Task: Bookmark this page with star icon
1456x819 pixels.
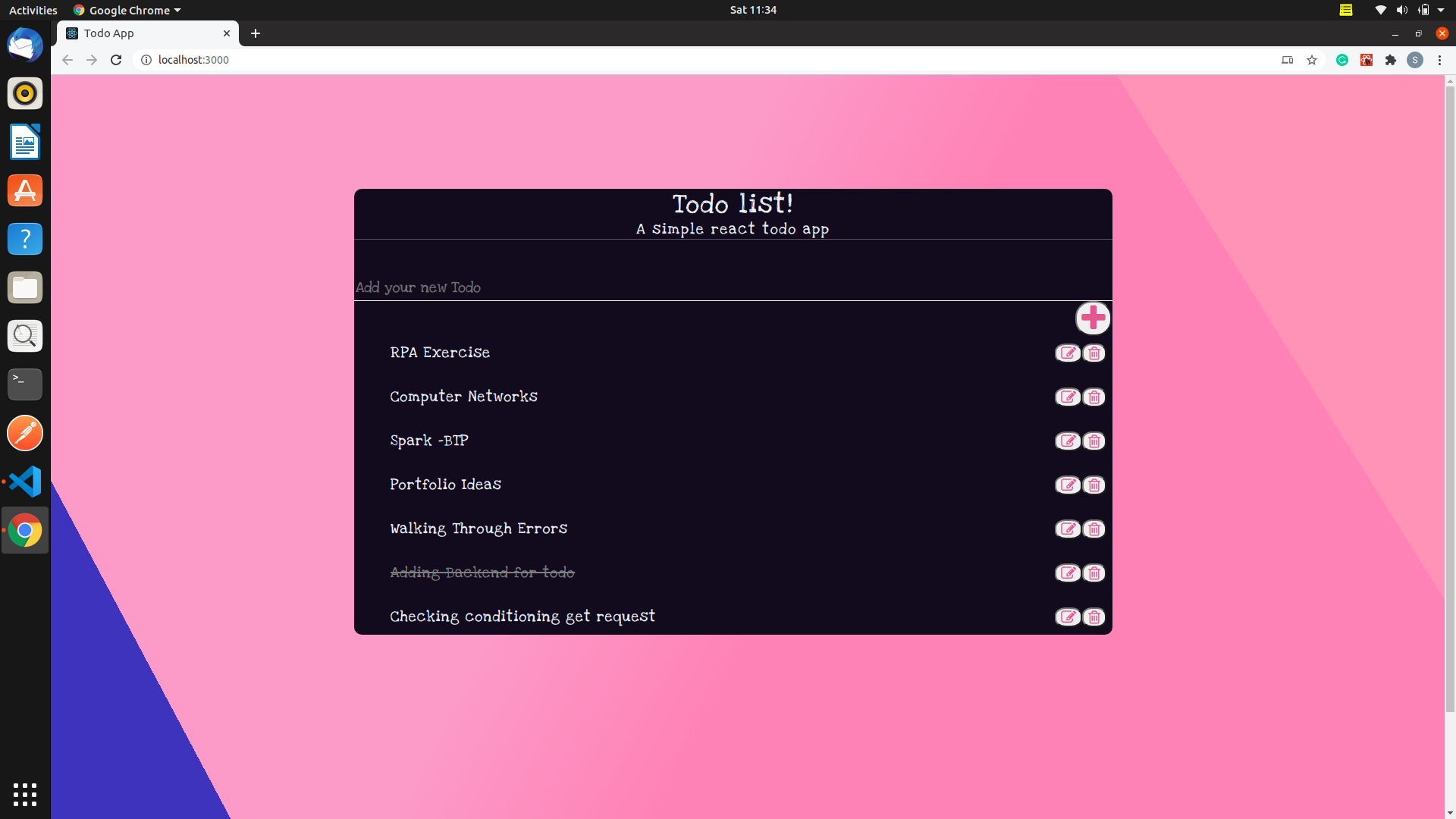Action: pyautogui.click(x=1312, y=60)
